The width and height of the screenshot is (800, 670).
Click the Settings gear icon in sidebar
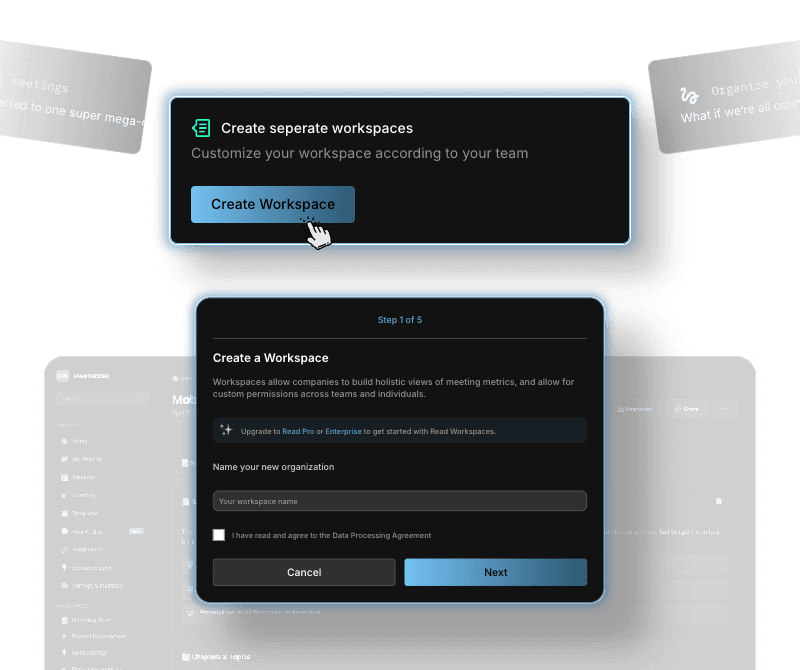(64, 586)
